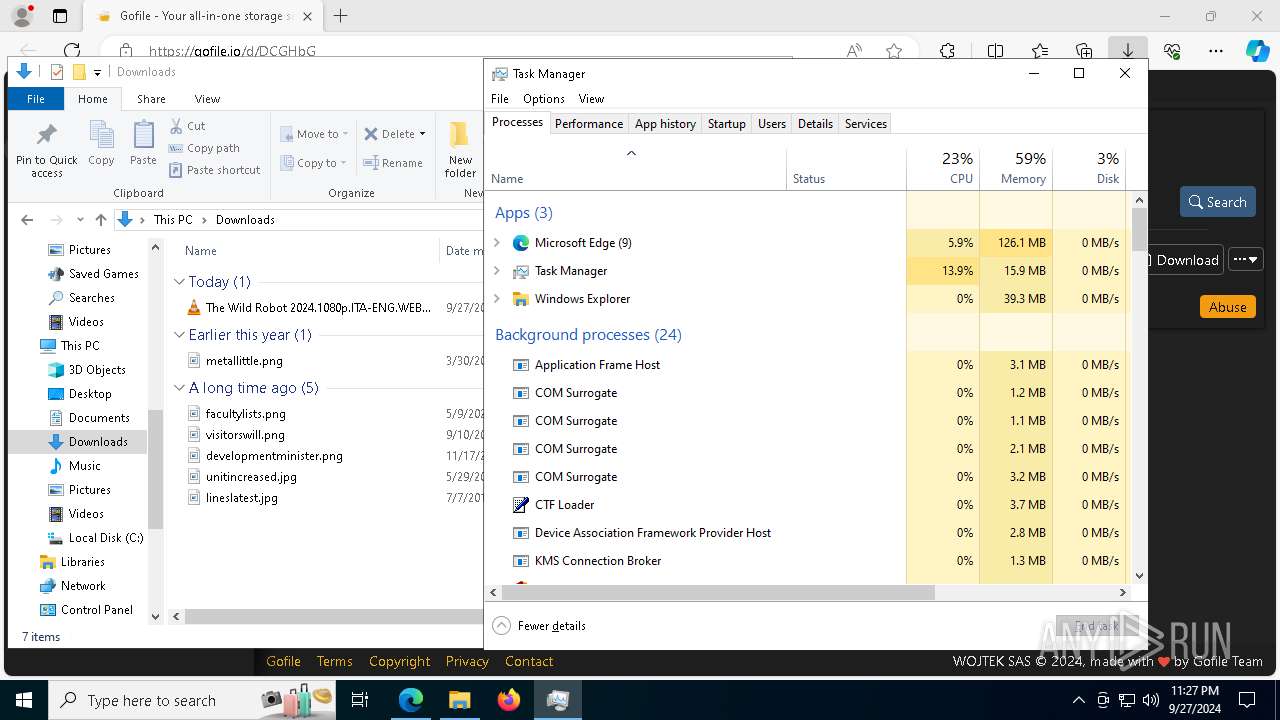Collapse view with Fewer details
This screenshot has width=1280, height=720.
(539, 626)
